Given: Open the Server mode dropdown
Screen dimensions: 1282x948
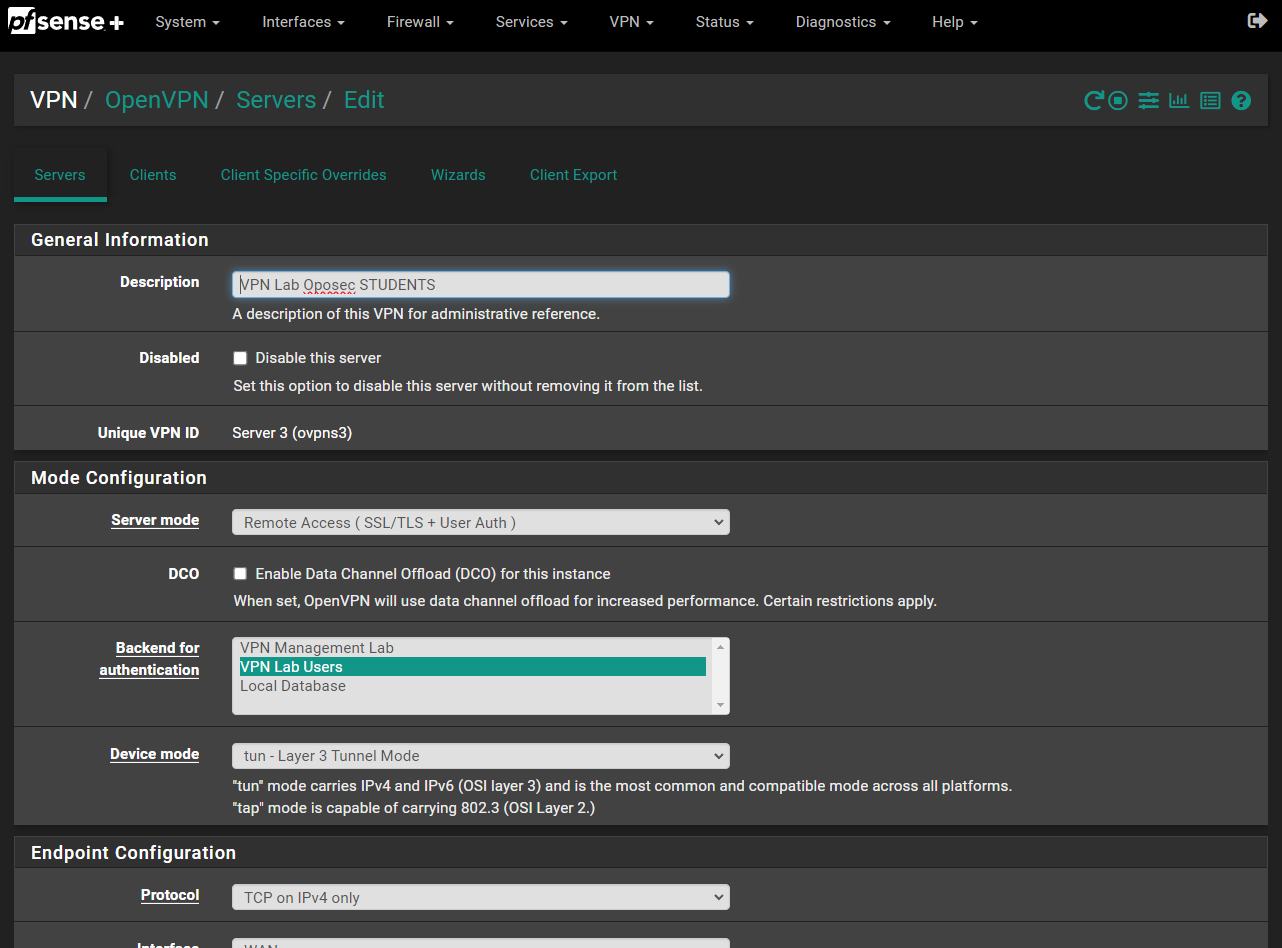Looking at the screenshot, I should click(x=481, y=522).
